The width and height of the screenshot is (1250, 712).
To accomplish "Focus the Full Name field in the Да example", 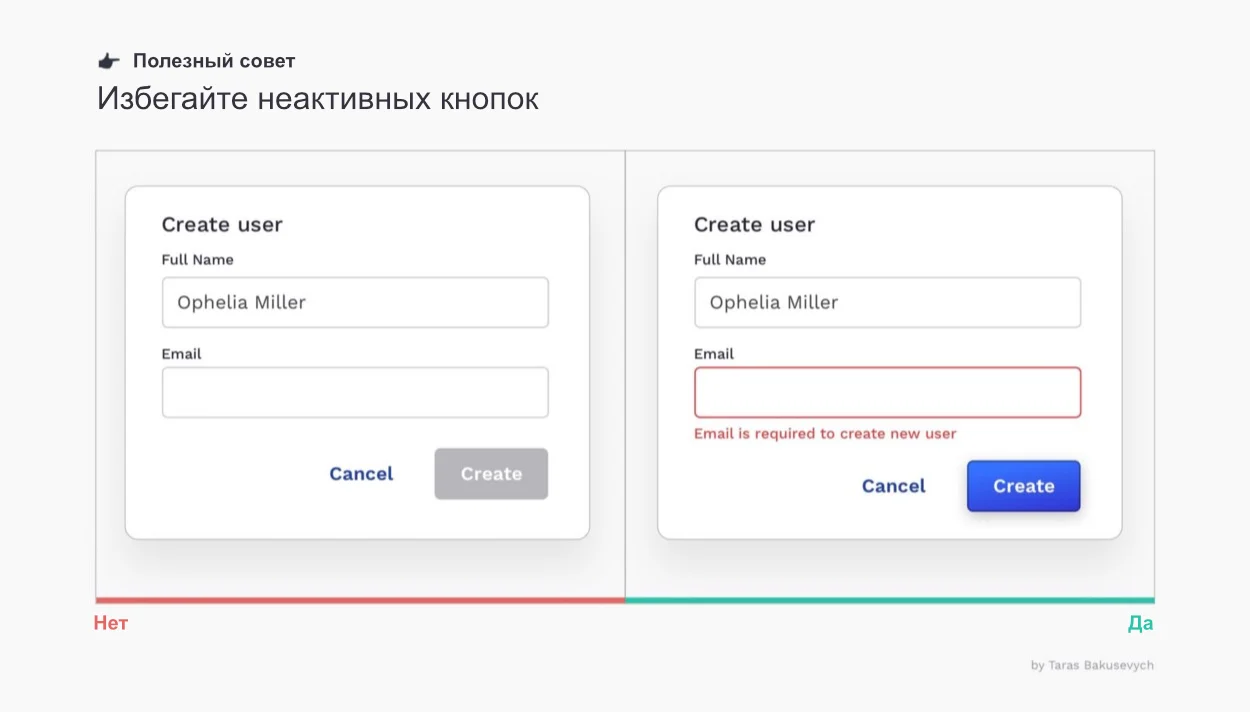I will (887, 302).
